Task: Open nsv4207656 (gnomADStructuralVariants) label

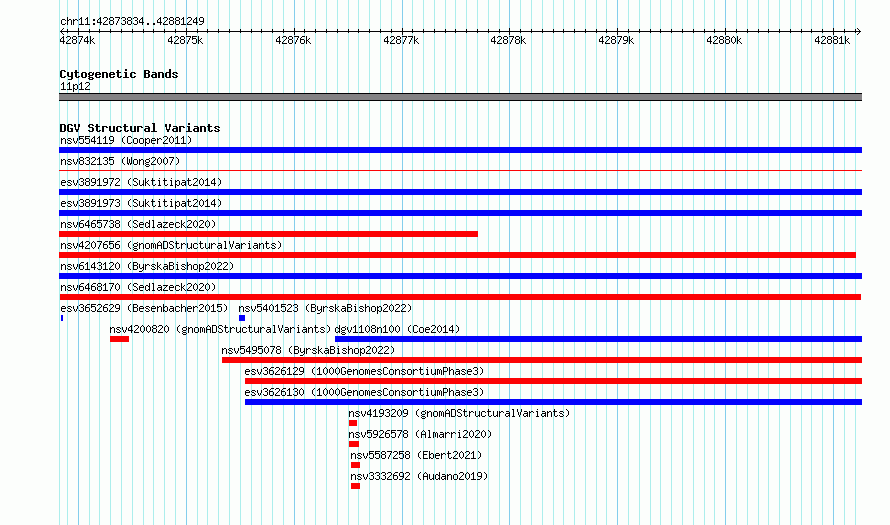Action: tap(171, 245)
